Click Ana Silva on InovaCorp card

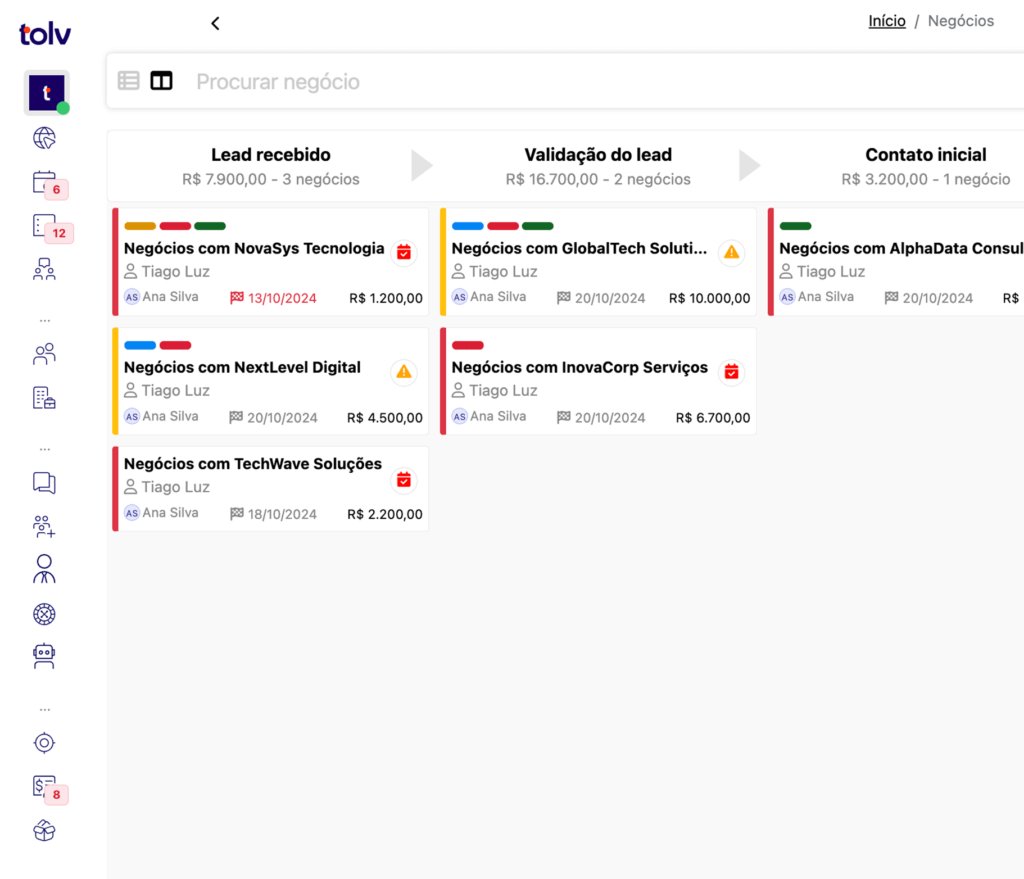coord(498,417)
